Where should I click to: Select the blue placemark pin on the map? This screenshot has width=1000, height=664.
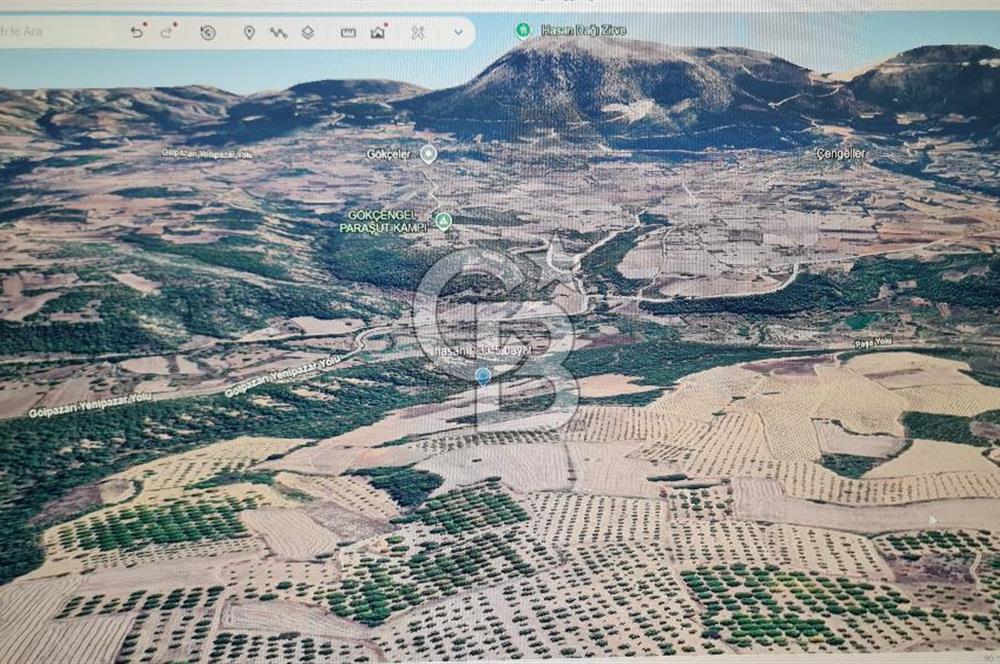[483, 376]
